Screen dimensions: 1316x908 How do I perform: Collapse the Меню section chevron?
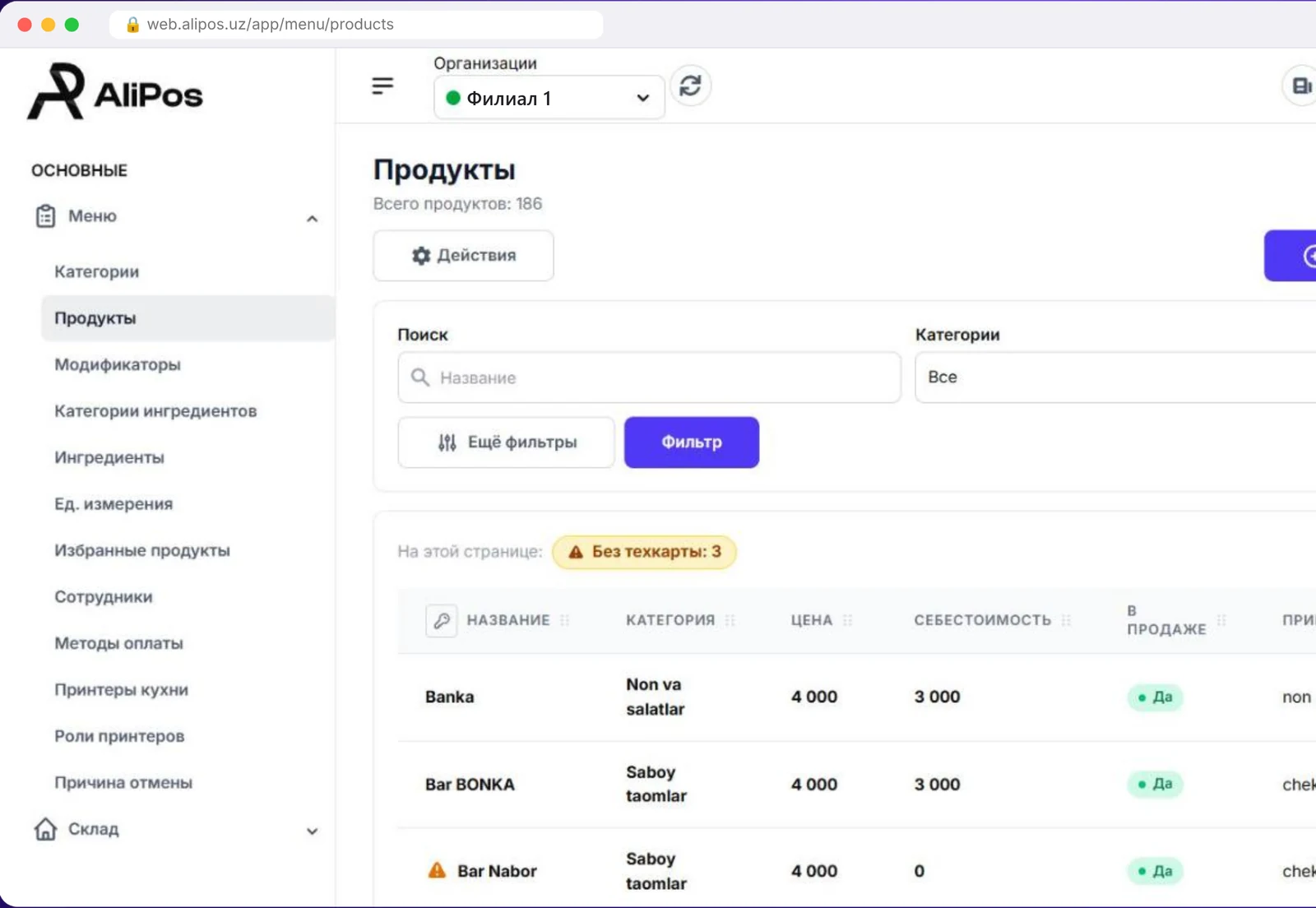coord(313,218)
